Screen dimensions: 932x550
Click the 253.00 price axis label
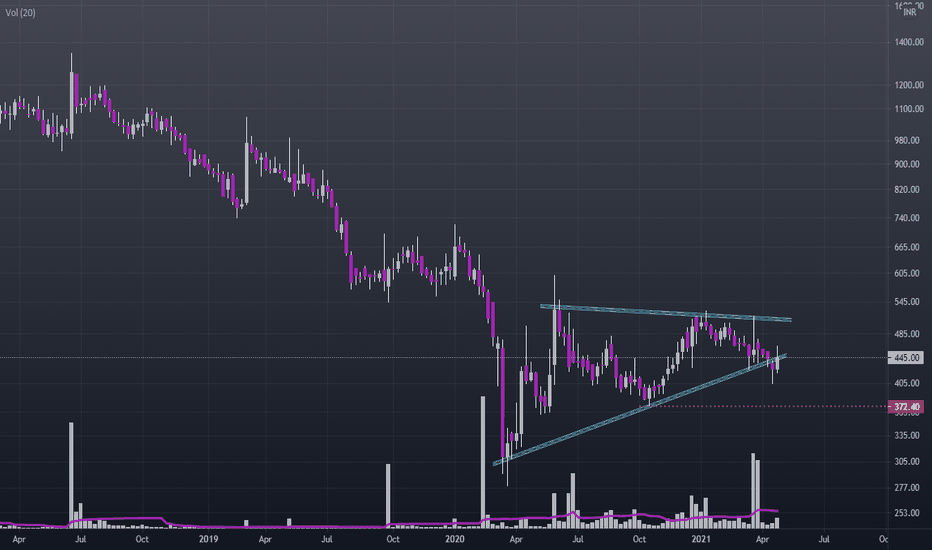coord(907,513)
